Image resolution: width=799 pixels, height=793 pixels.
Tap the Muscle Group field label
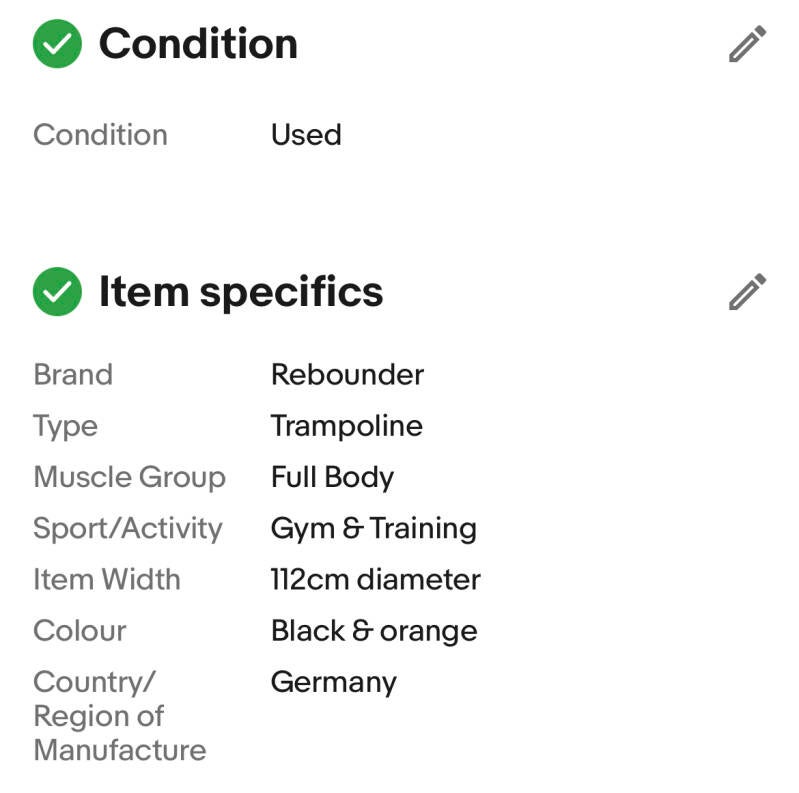[x=129, y=477]
